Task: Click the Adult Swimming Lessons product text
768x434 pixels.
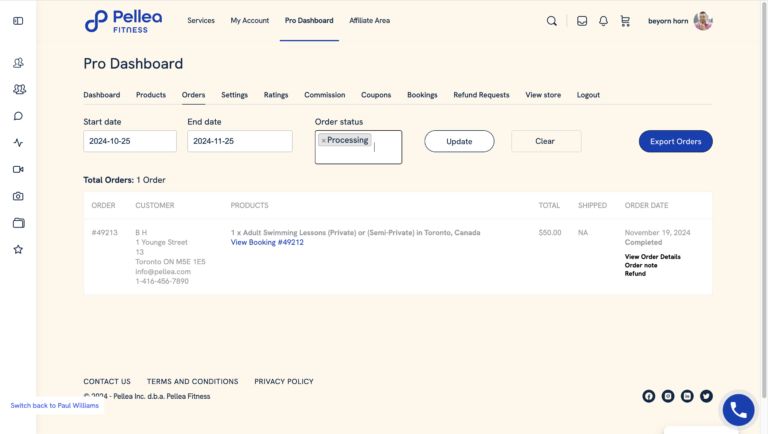Action: click(x=355, y=232)
